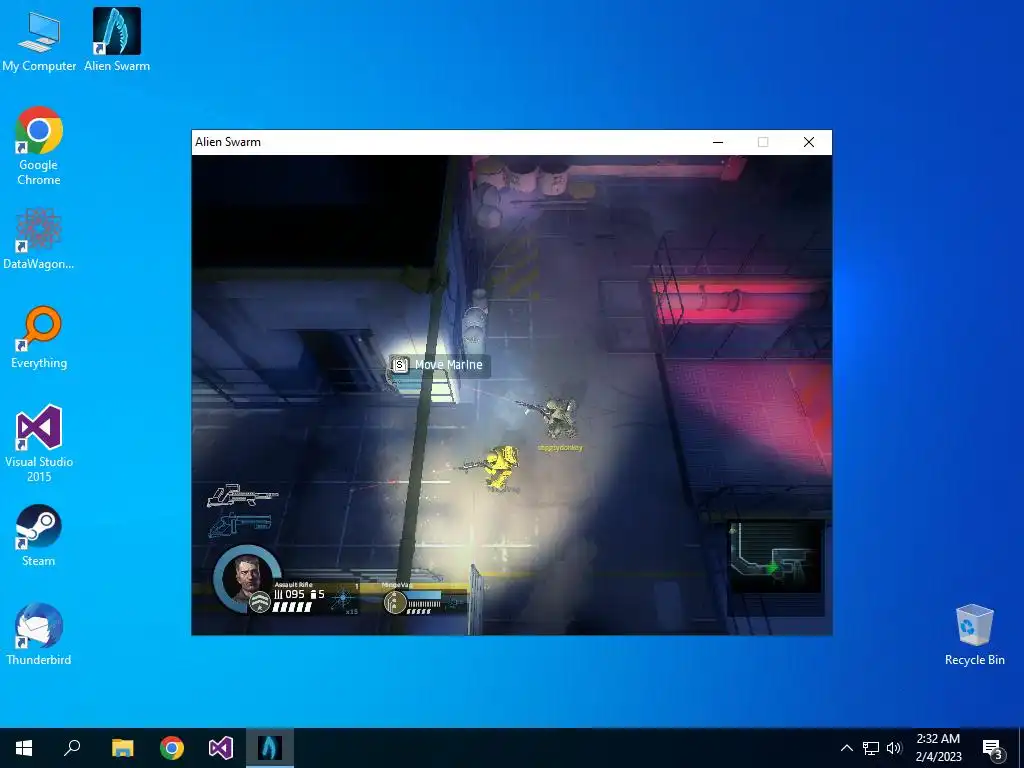Click the marine portrait in the HUD
Viewport: 1024px width, 768px height.
click(247, 577)
